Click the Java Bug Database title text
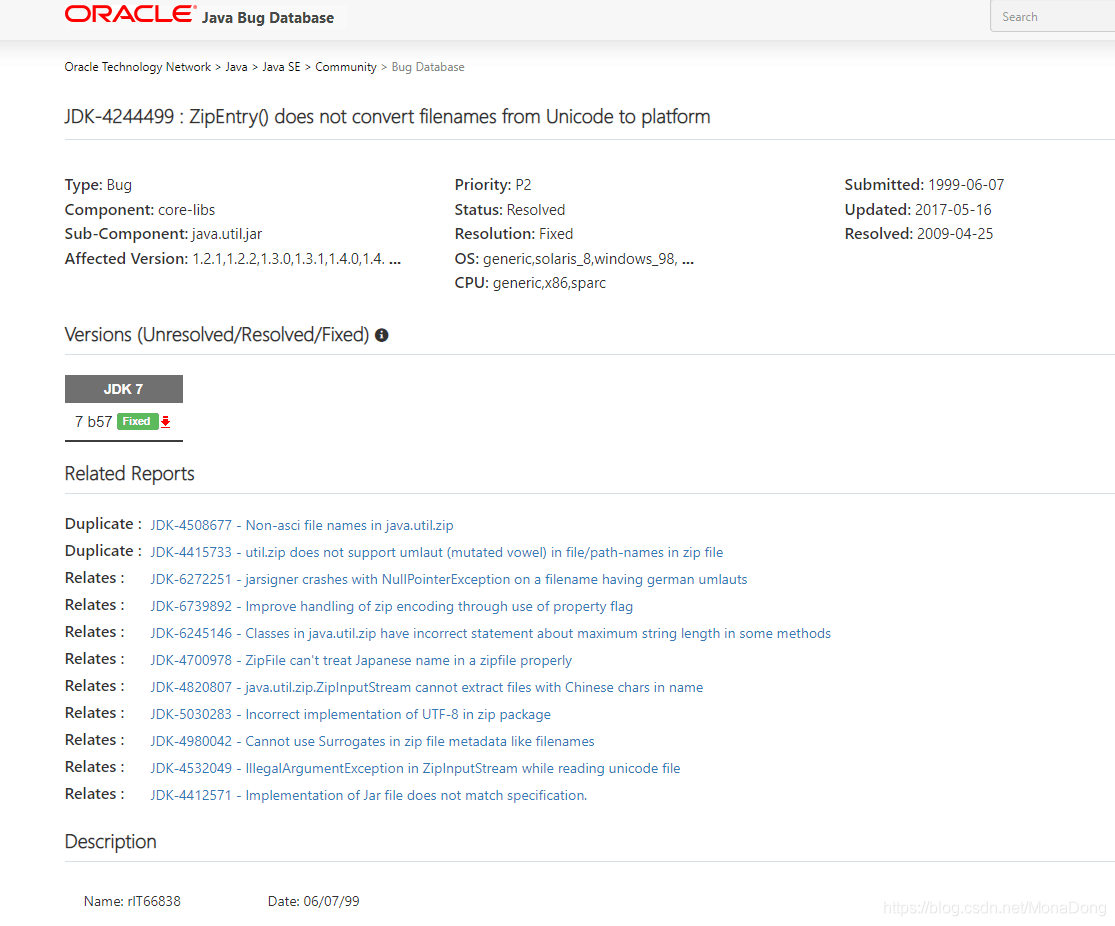The height and width of the screenshot is (926, 1115). click(267, 18)
